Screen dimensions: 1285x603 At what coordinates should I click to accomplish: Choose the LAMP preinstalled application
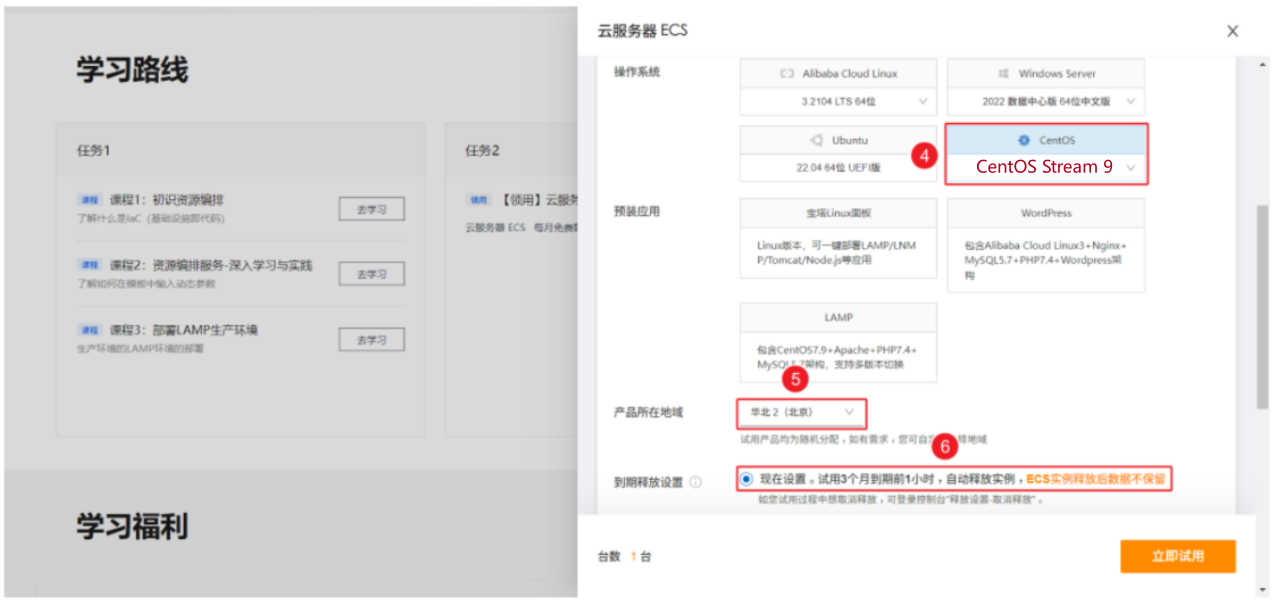[x=838, y=343]
